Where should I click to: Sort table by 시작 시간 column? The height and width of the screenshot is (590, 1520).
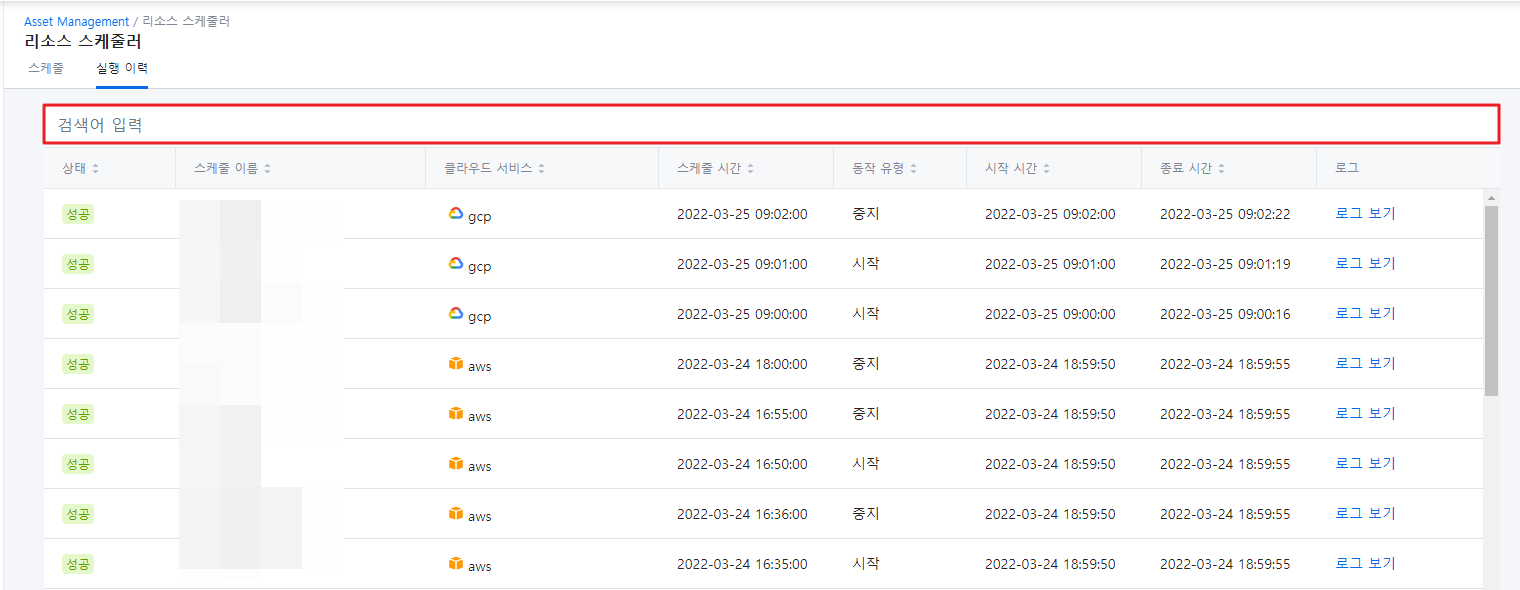(x=1046, y=169)
